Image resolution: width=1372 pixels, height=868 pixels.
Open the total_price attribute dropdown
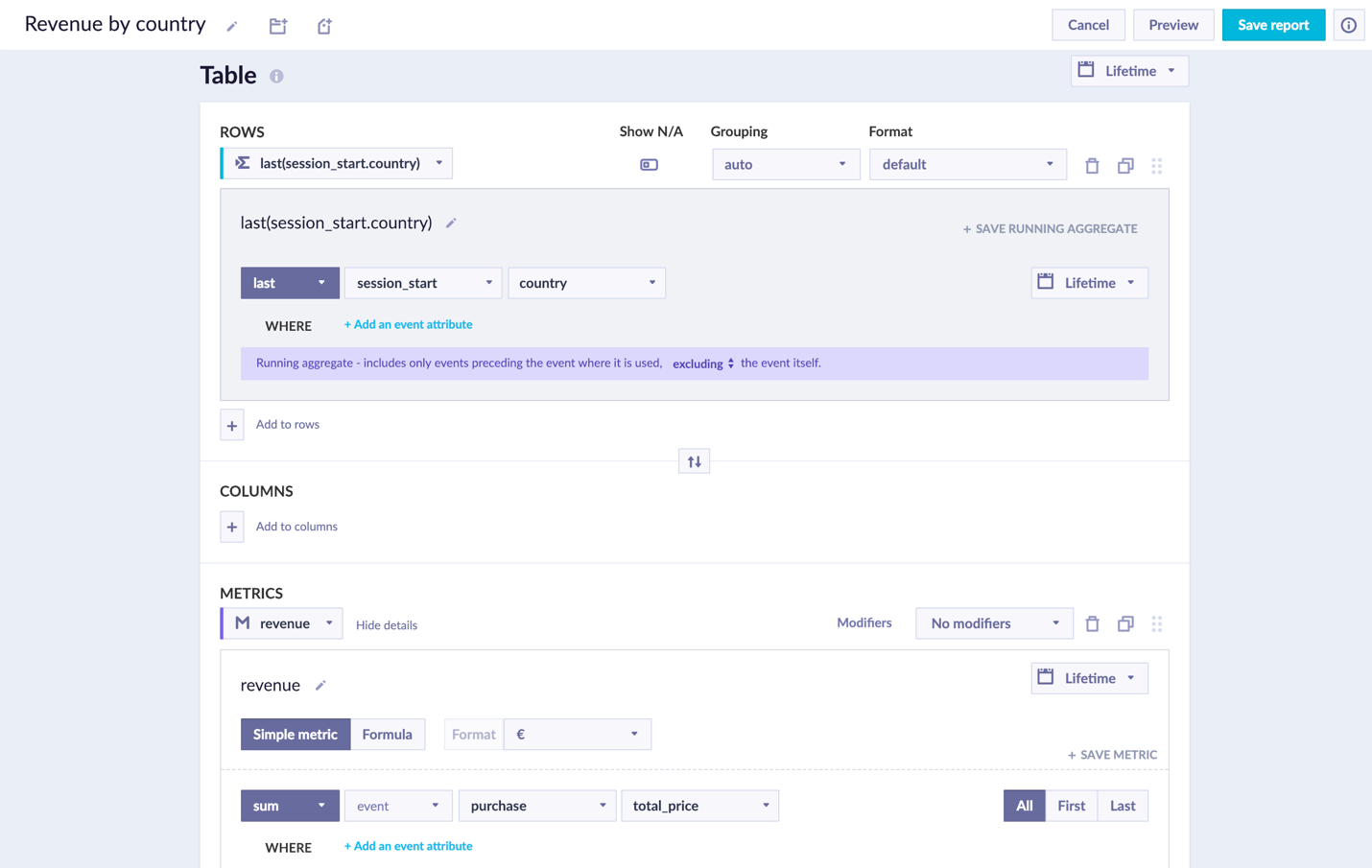pyautogui.click(x=699, y=806)
